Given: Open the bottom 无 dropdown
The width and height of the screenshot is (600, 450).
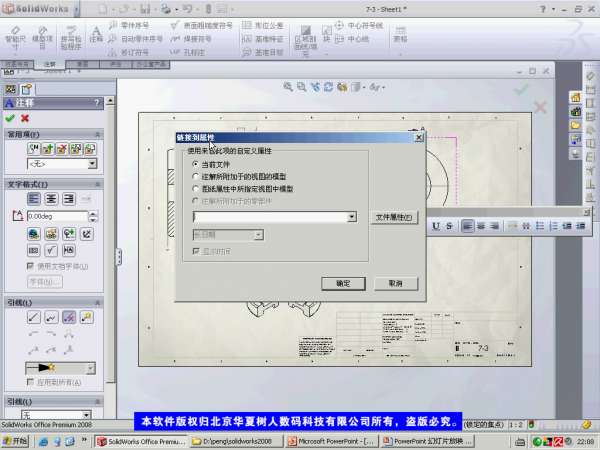Looking at the screenshot, I should point(86,415).
